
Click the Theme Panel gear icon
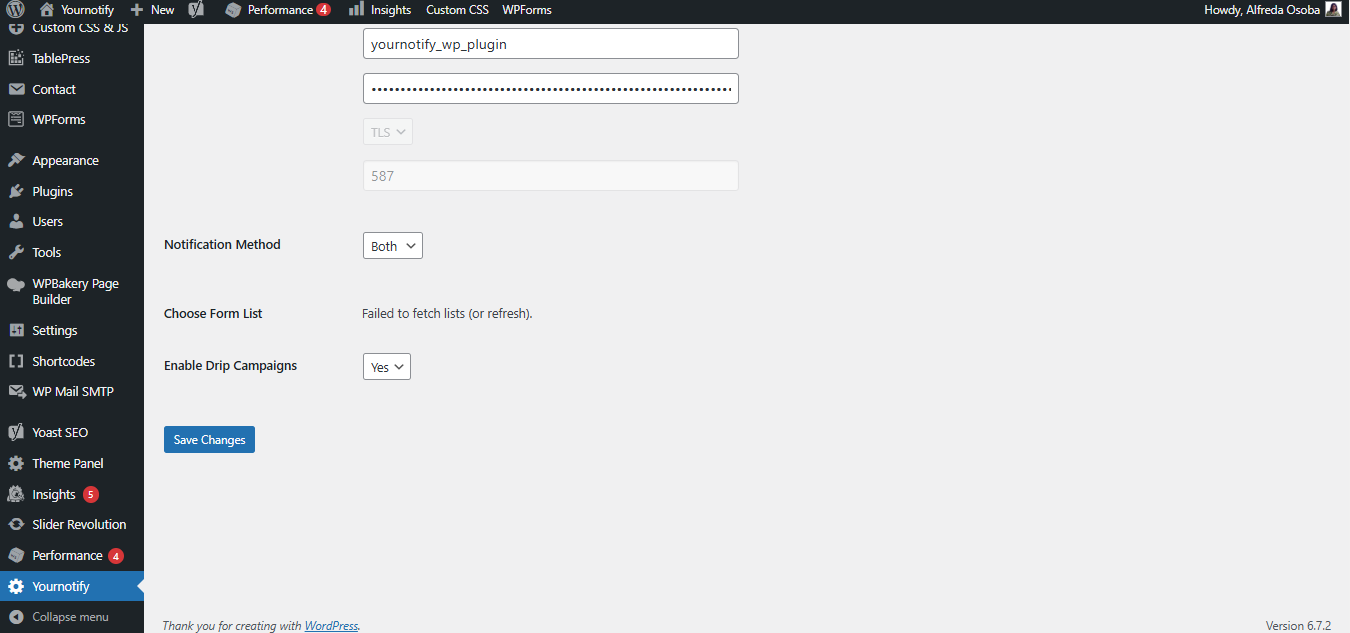[16, 463]
